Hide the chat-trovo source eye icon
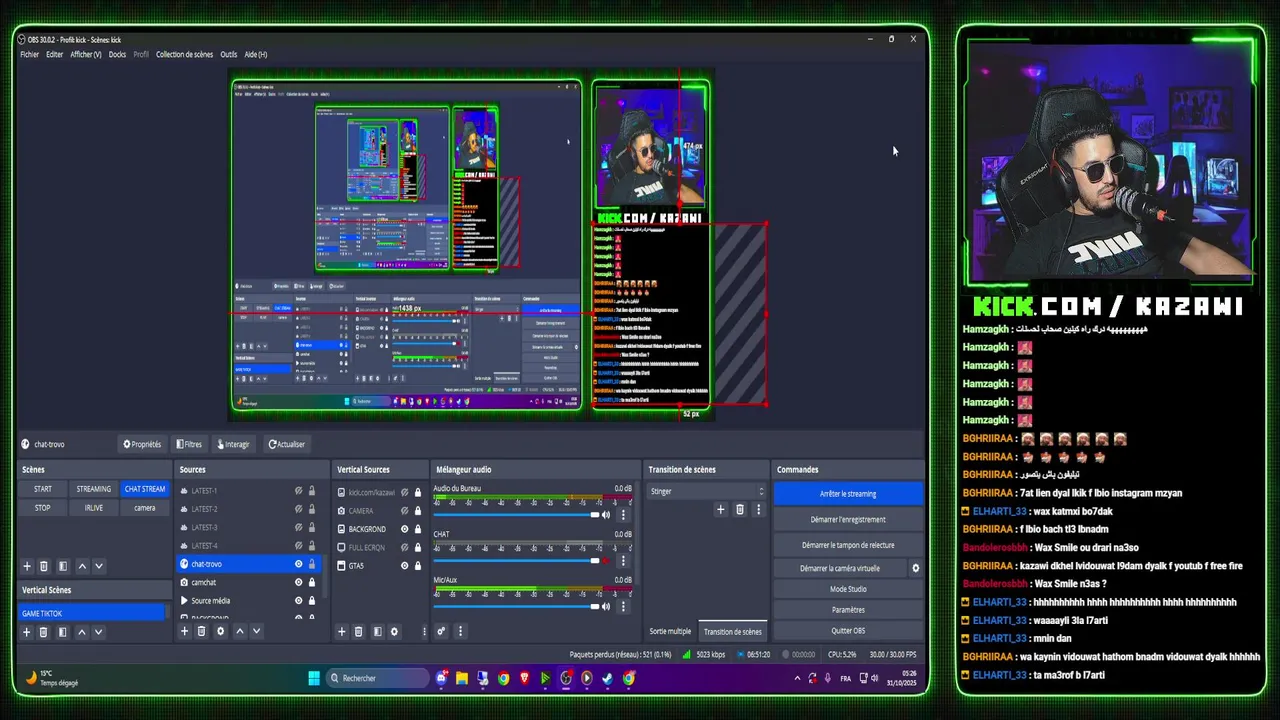 coord(298,564)
